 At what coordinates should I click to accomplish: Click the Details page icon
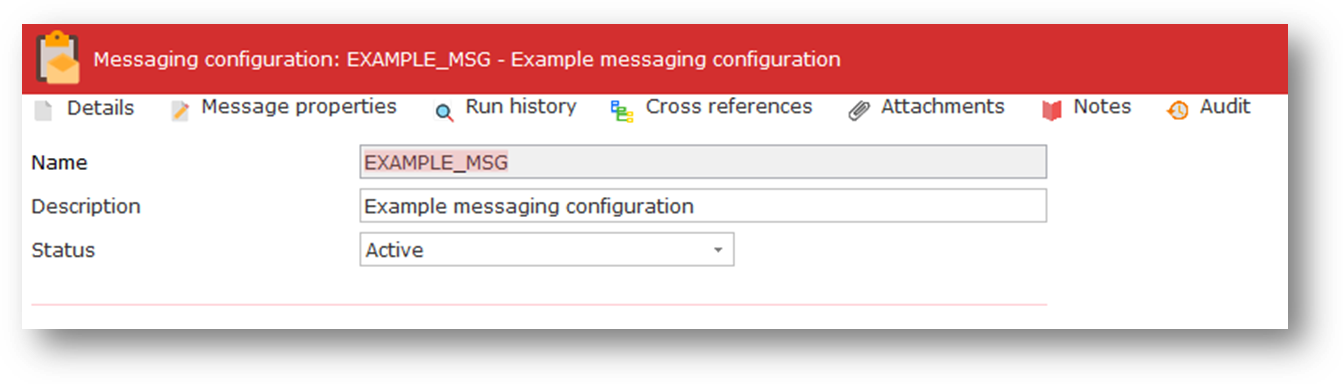pyautogui.click(x=43, y=111)
